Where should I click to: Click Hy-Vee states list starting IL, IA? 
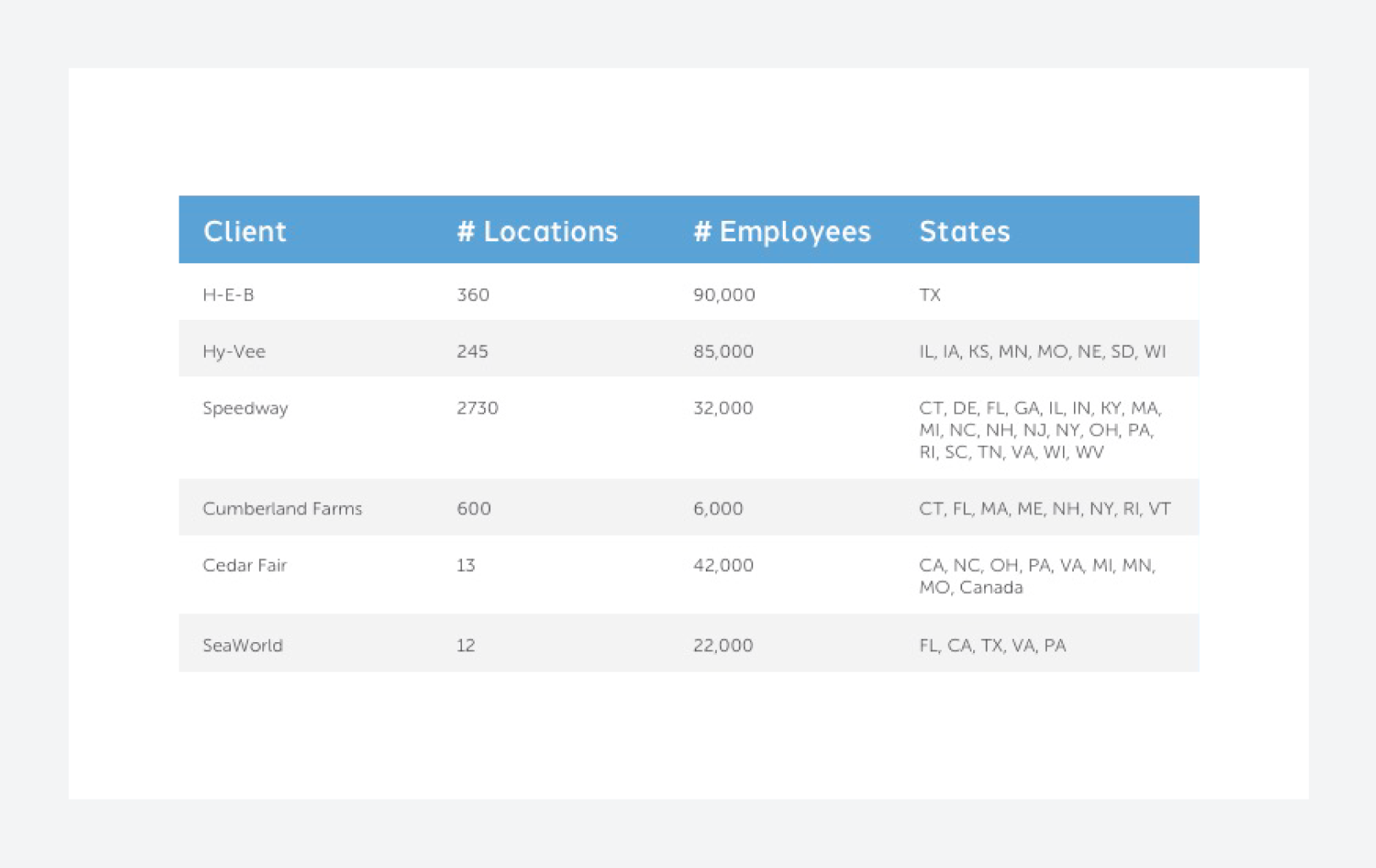pos(1043,351)
